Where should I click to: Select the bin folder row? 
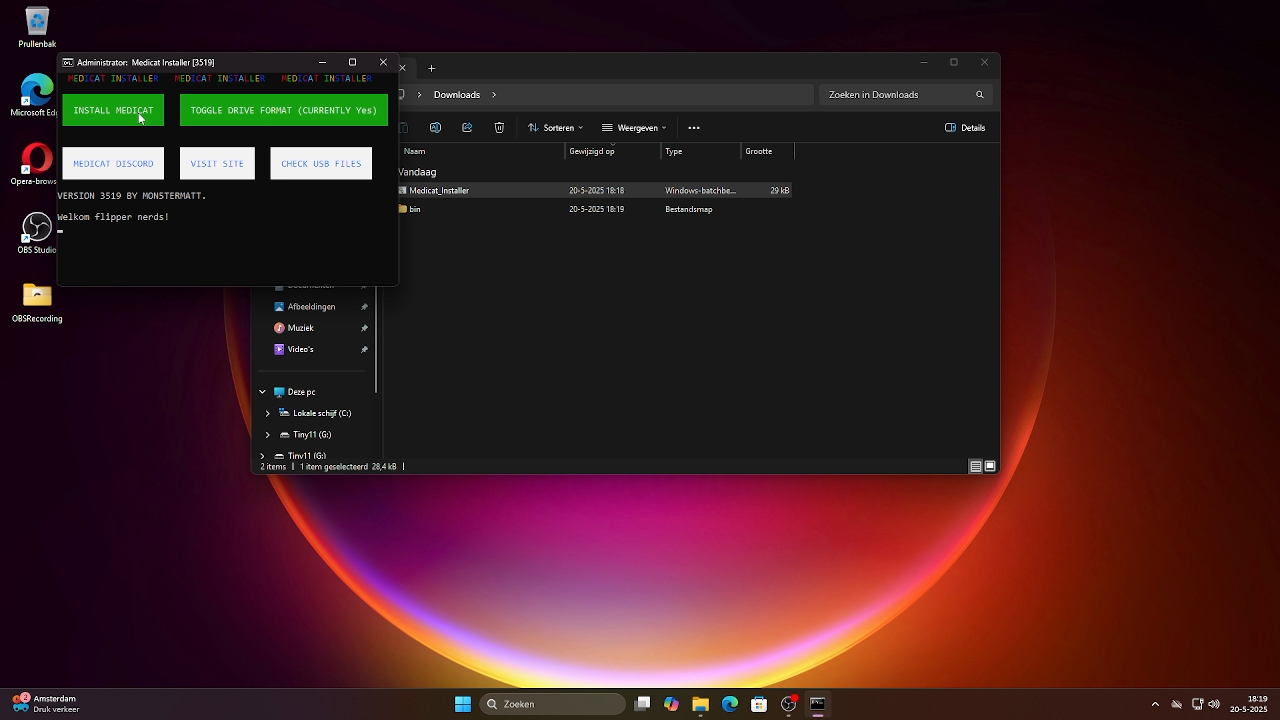pyautogui.click(x=595, y=209)
